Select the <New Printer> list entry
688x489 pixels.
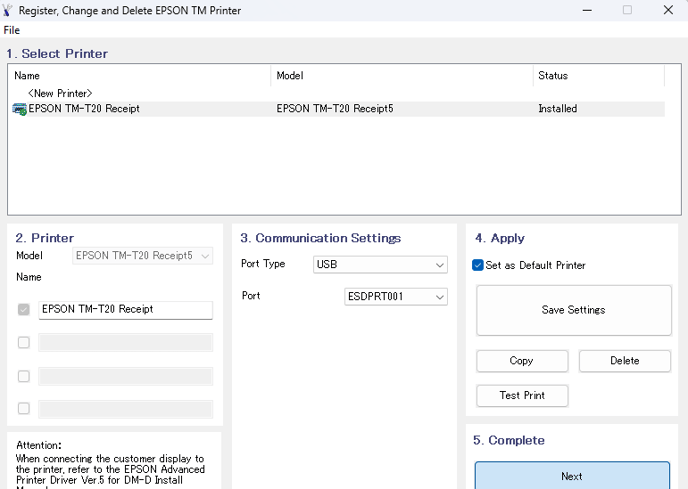point(60,93)
